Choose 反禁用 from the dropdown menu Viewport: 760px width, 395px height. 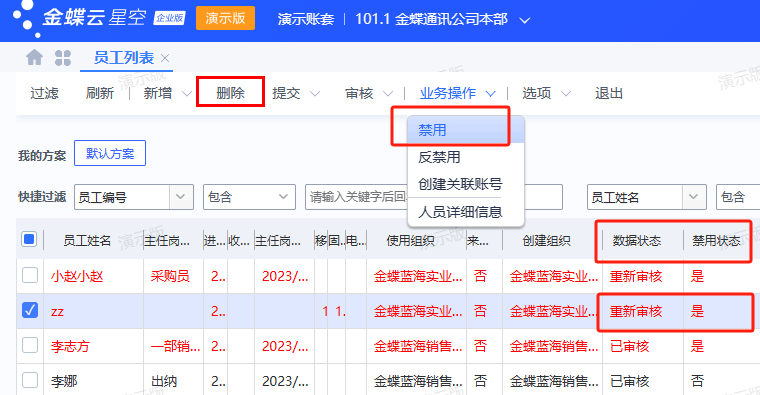[x=466, y=157]
